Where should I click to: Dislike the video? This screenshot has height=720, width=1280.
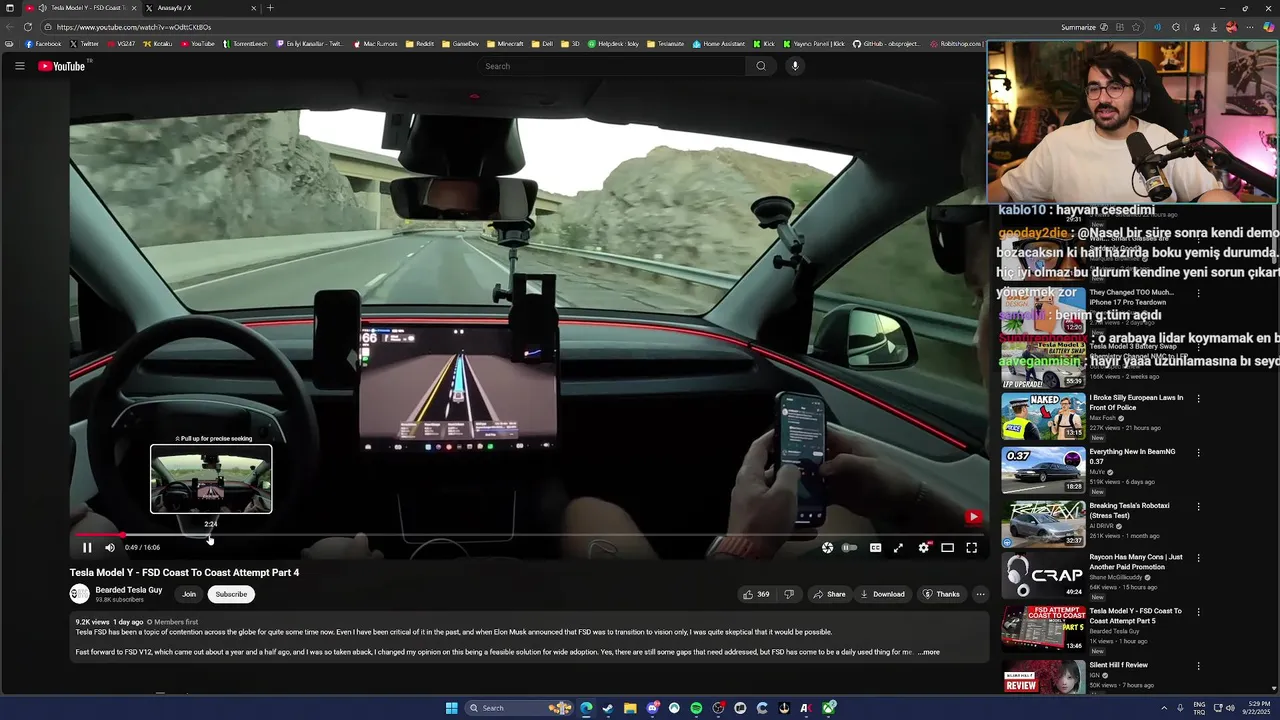point(789,594)
